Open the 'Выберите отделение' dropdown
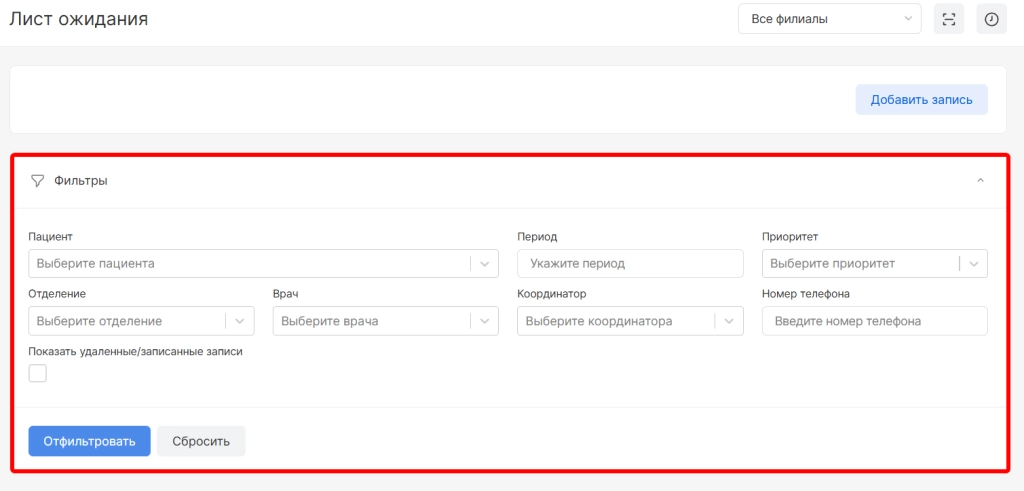The width and height of the screenshot is (1024, 491). pos(128,321)
